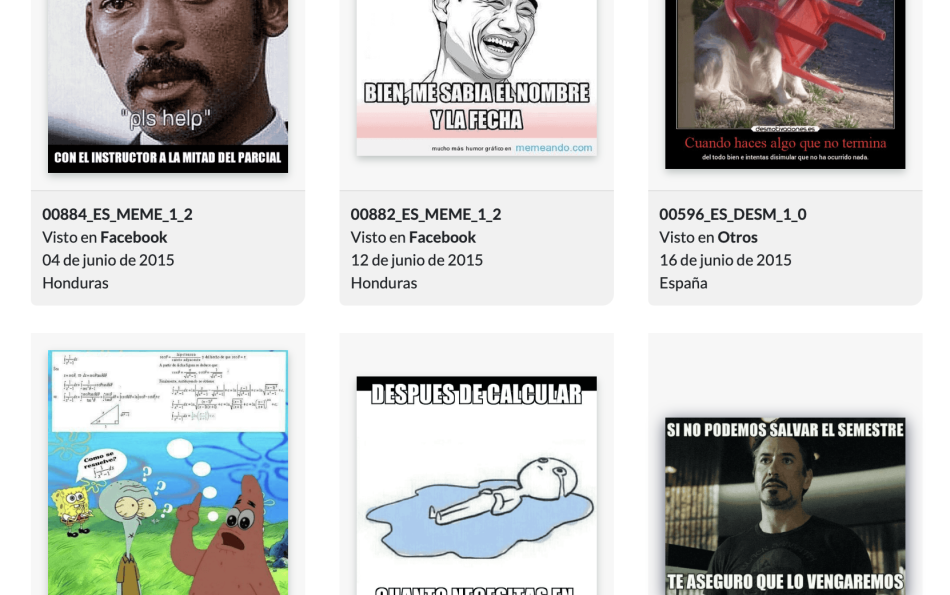Click Facebook source under 00884_ES_MEME_1_2
Viewport: 950px width, 595px height.
[x=134, y=237]
